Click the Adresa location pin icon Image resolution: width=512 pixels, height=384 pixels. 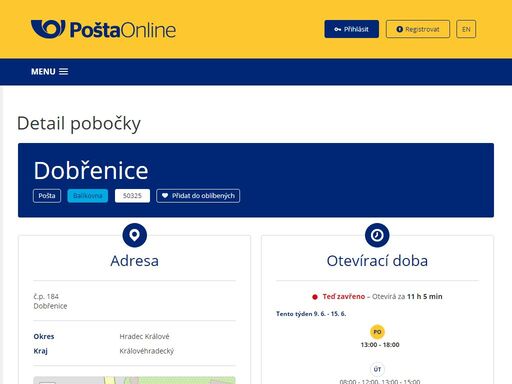[135, 235]
